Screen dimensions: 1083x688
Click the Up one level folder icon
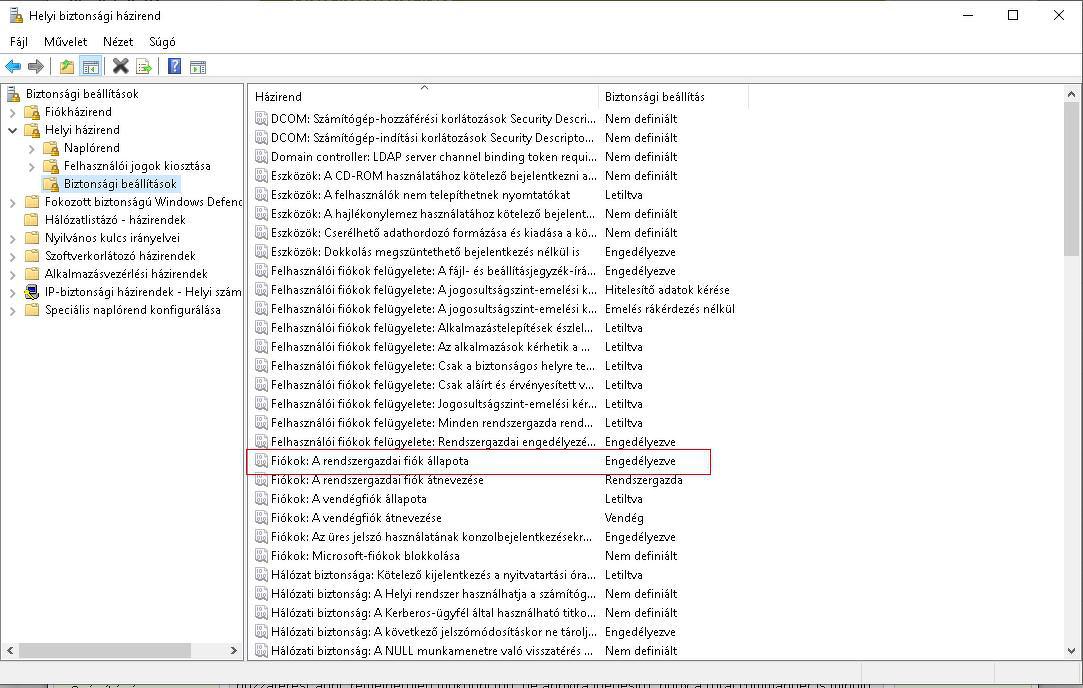tap(66, 66)
